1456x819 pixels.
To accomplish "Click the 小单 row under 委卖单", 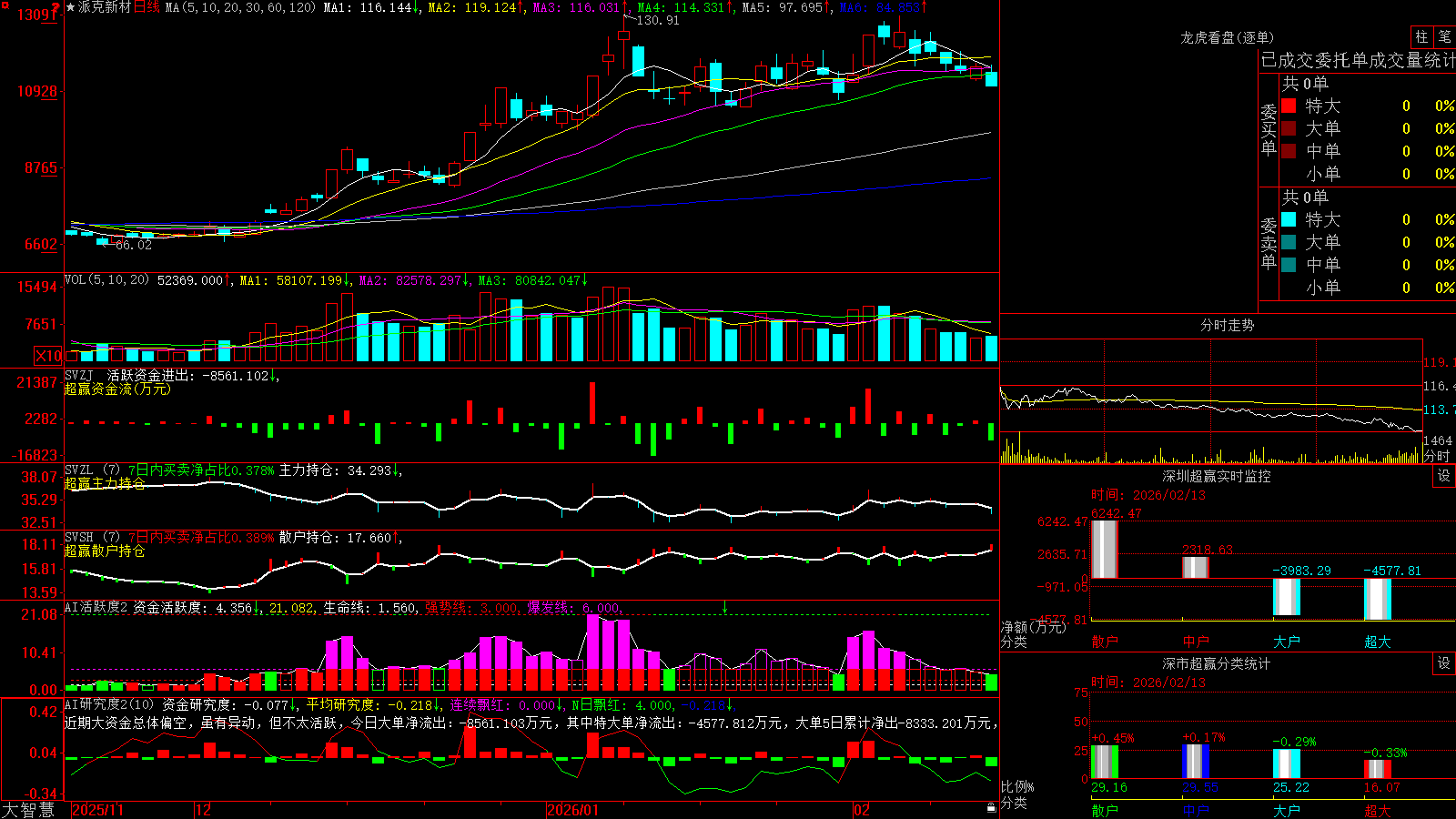I will (x=1368, y=288).
